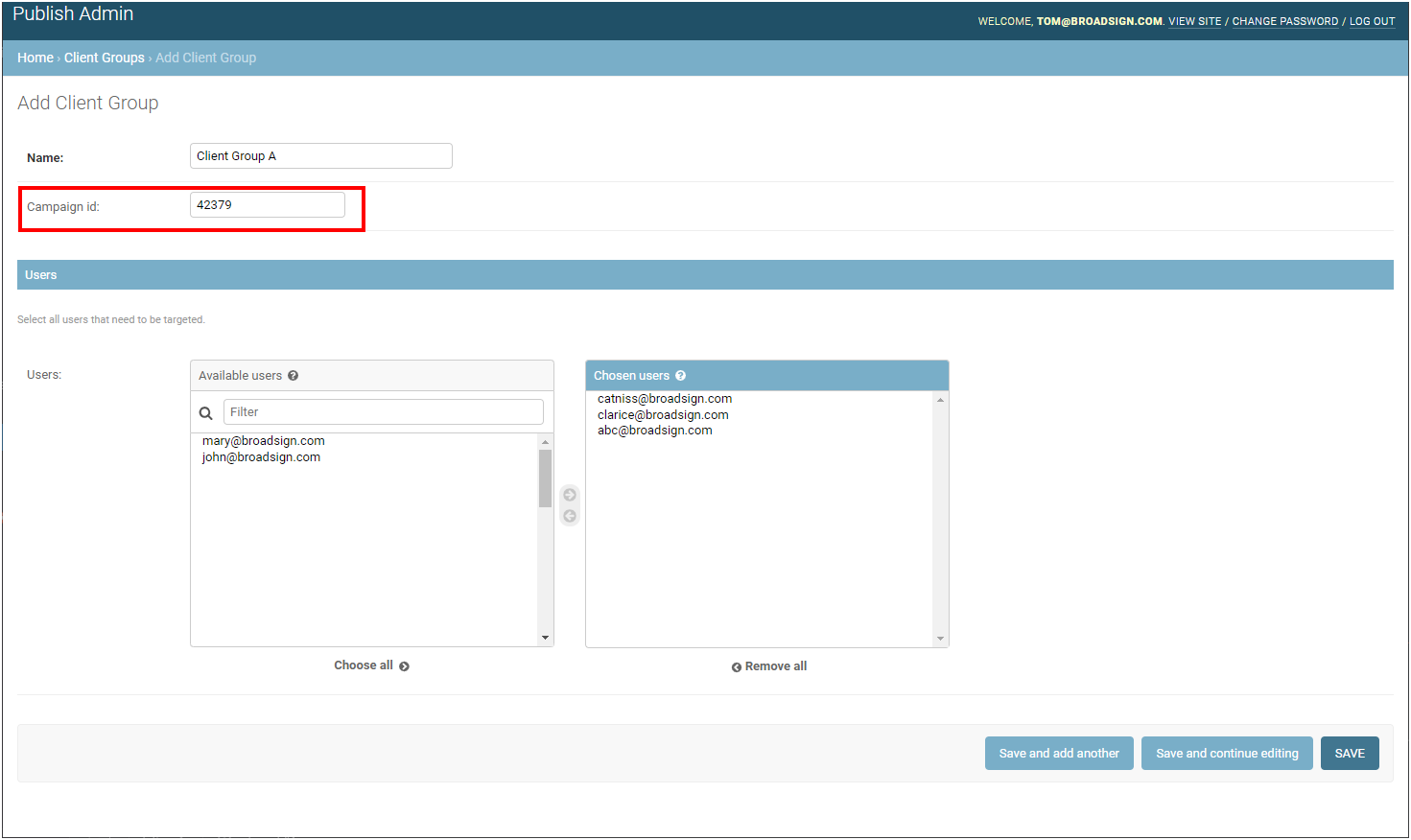This screenshot has width=1411, height=840.
Task: Click the Available users scroll down arrow
Action: 545,638
